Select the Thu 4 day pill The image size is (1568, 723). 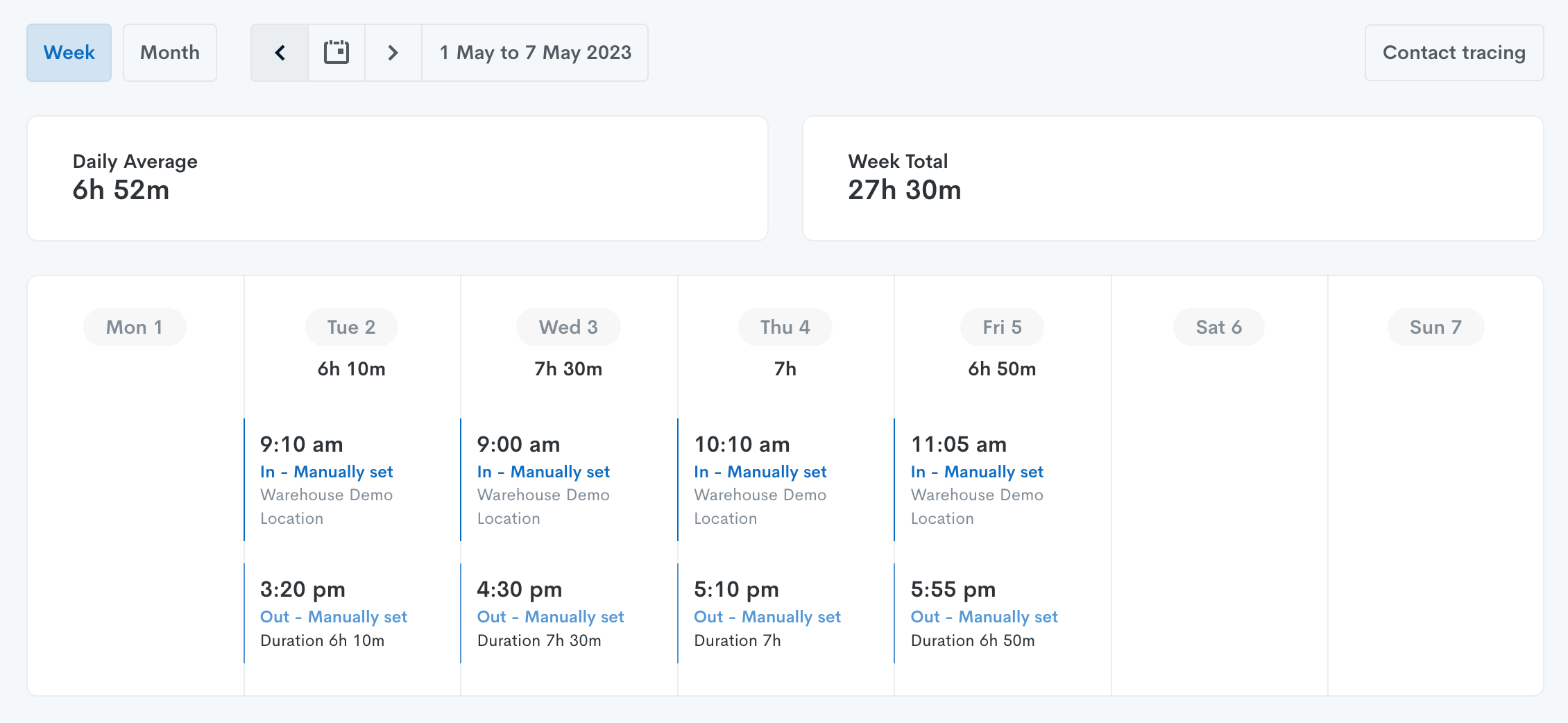tap(785, 327)
